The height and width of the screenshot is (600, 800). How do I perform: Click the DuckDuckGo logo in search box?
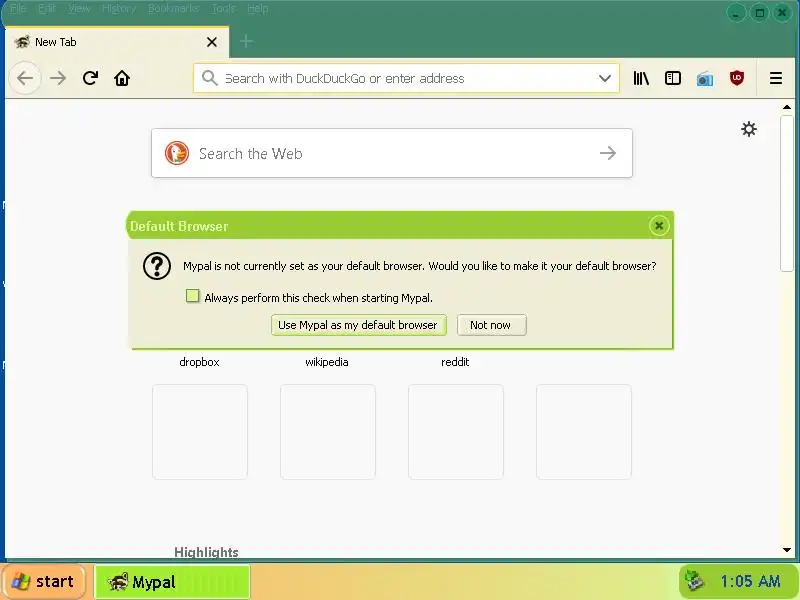(177, 153)
